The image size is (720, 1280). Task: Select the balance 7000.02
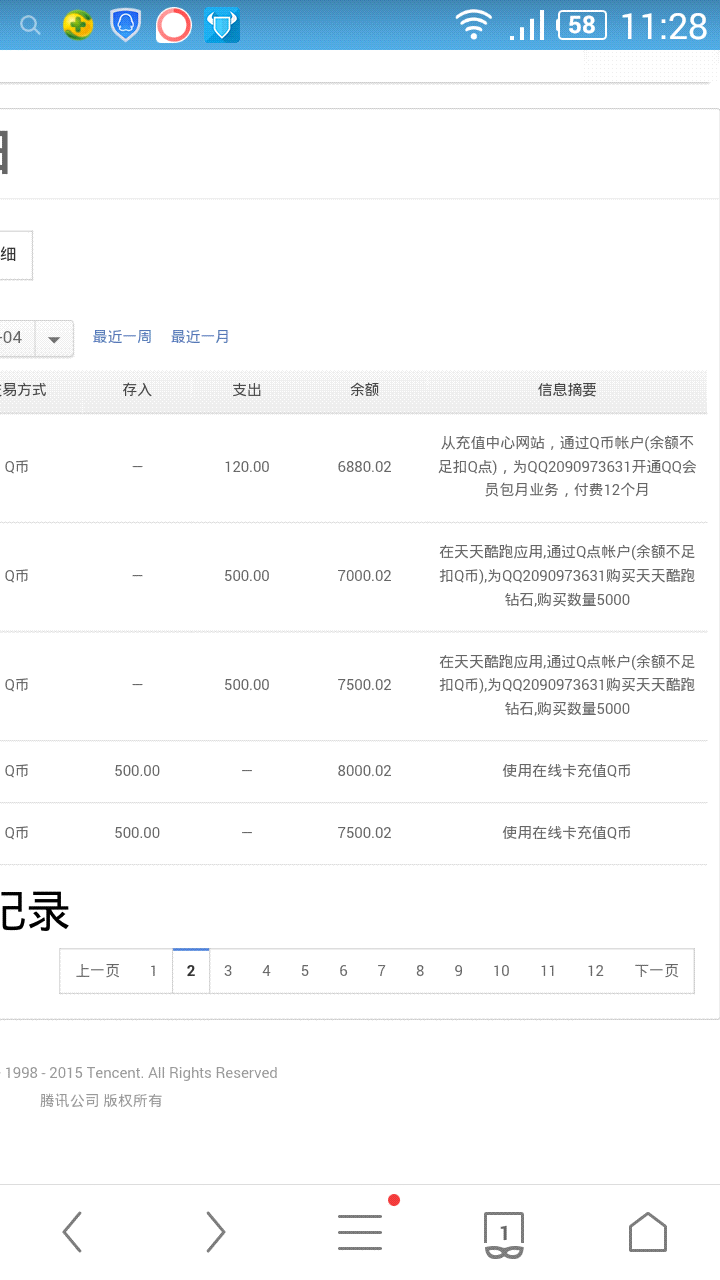coord(364,576)
